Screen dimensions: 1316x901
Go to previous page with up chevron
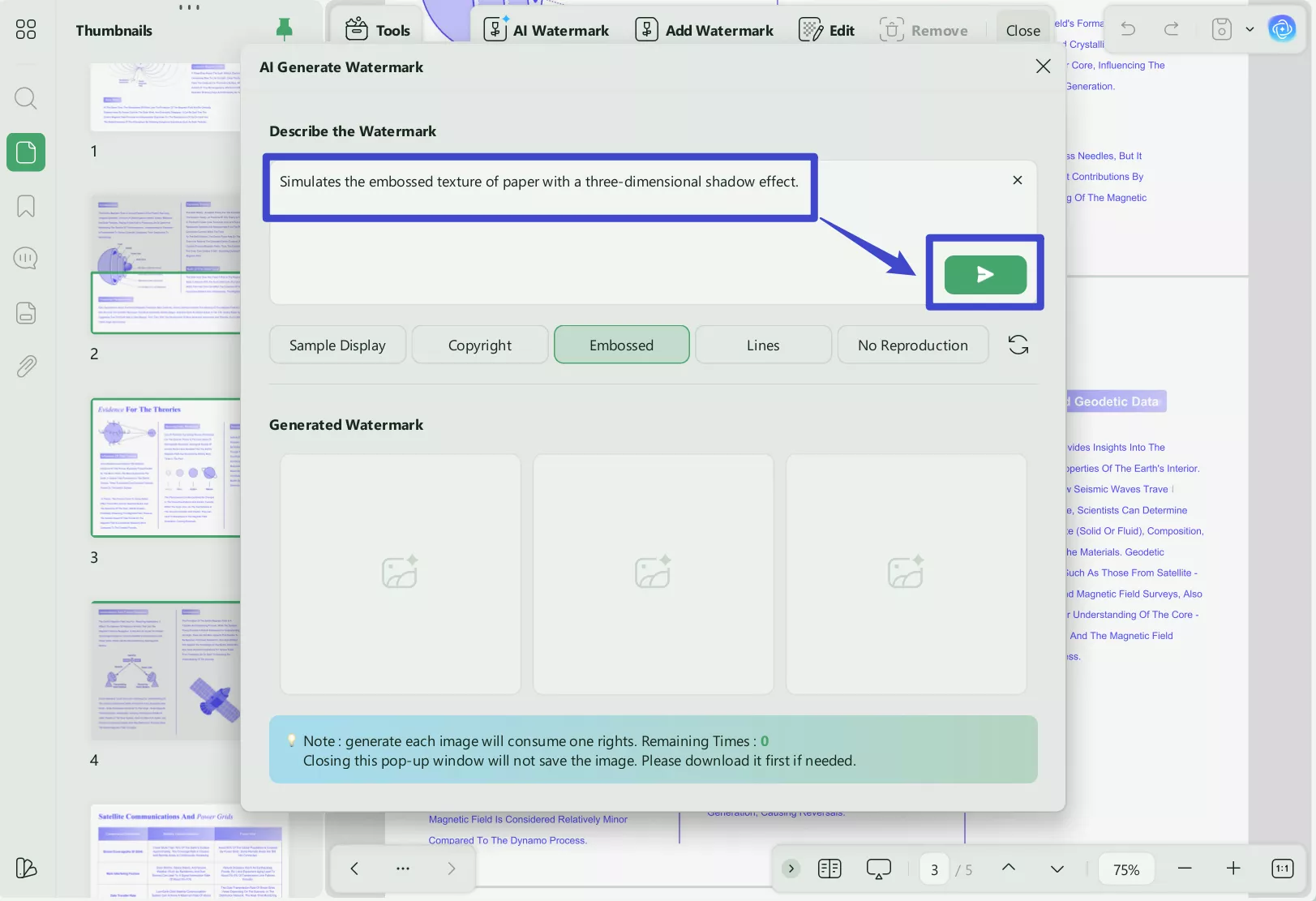[1009, 868]
